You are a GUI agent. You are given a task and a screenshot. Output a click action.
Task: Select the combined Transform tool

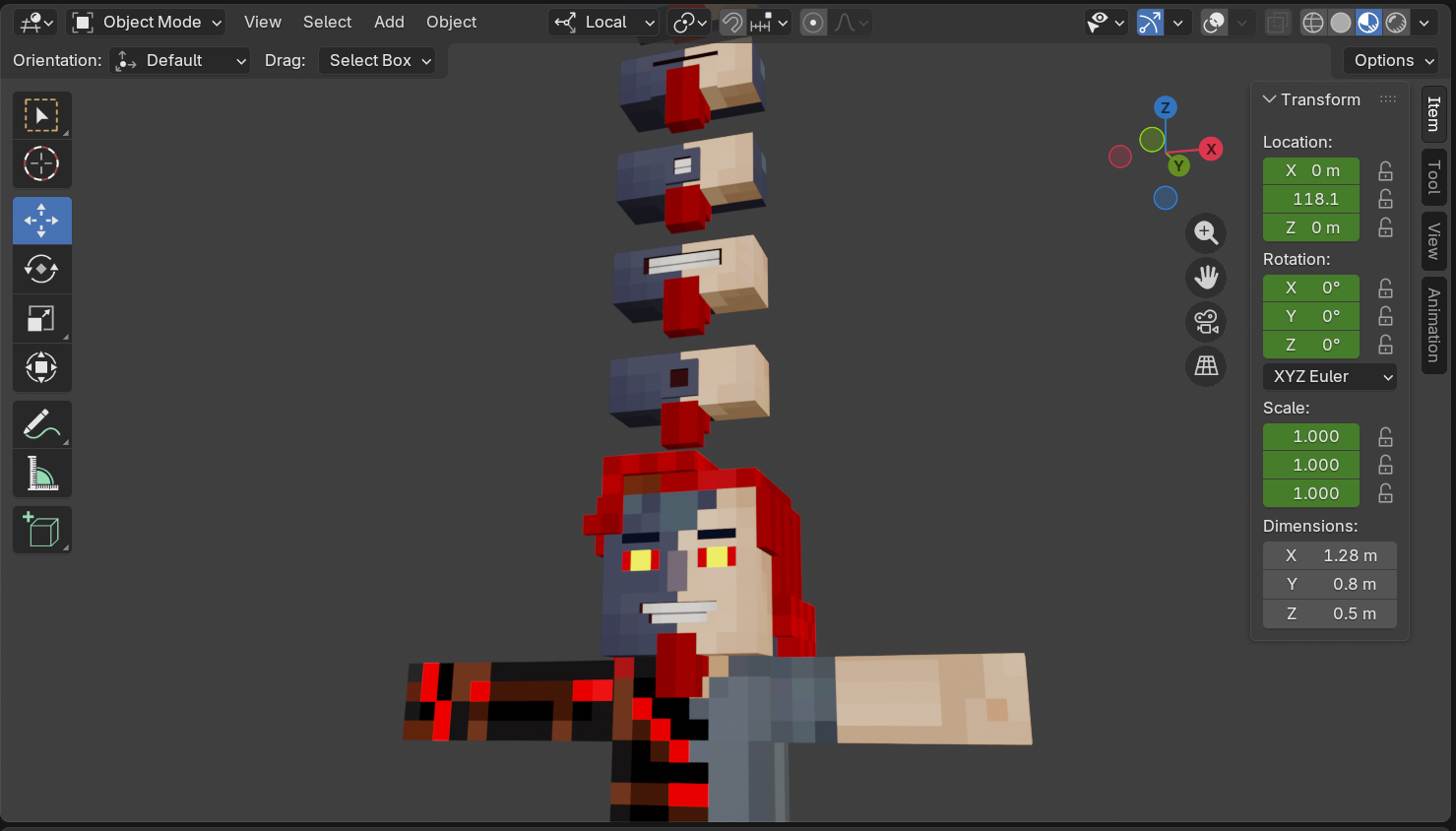click(x=41, y=367)
